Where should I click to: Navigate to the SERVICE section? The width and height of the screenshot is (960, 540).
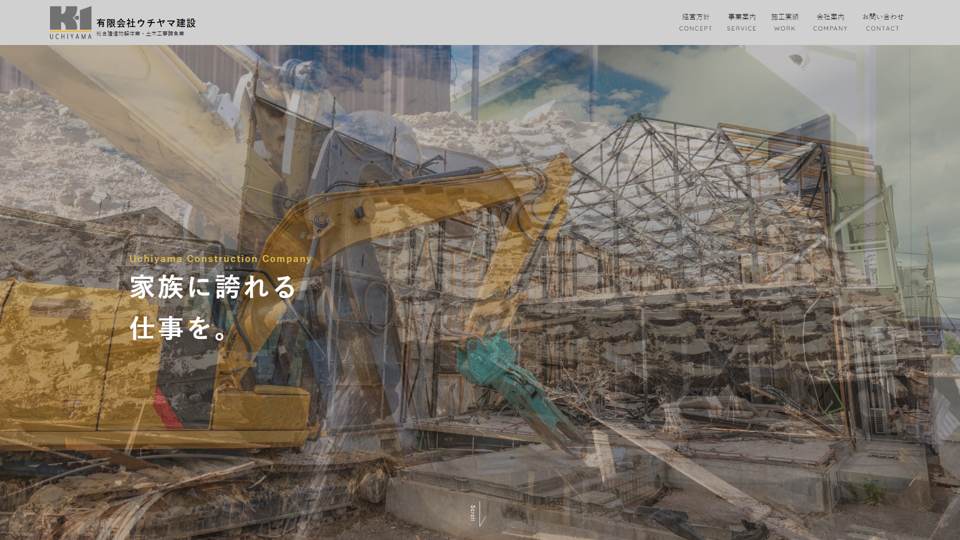741,29
